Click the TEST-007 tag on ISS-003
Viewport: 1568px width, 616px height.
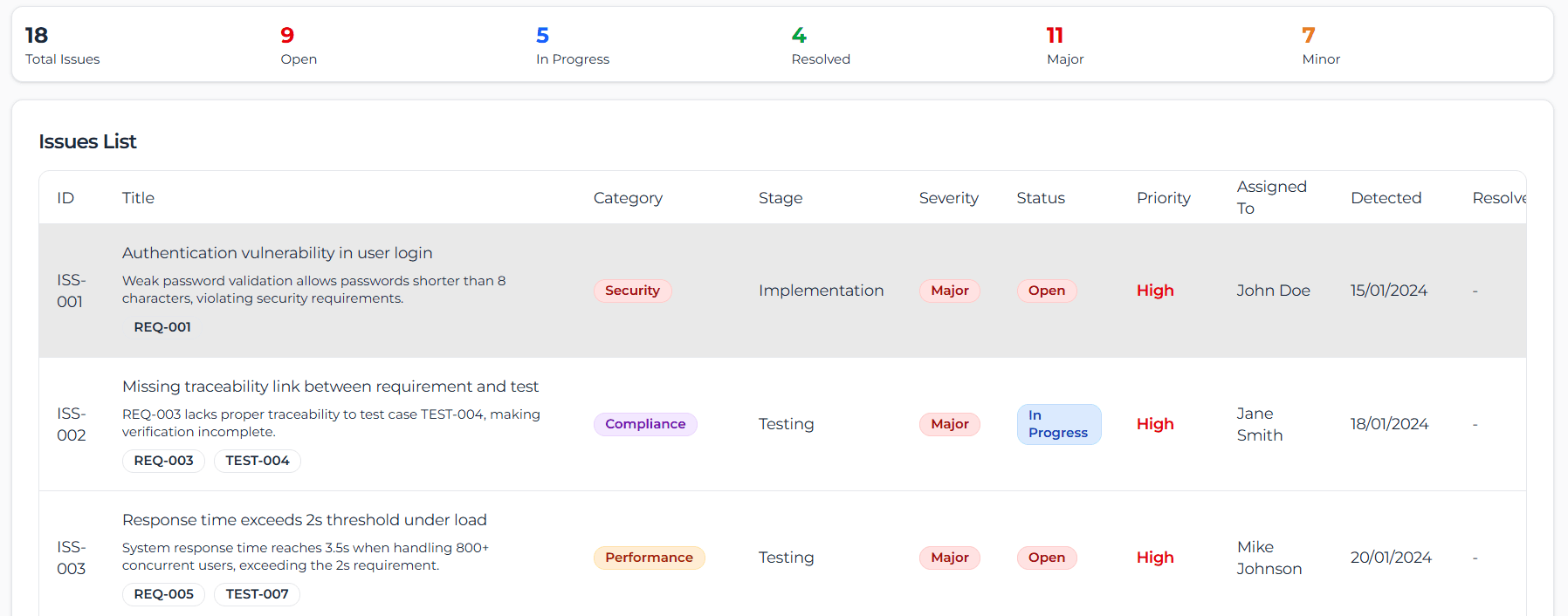(x=257, y=594)
